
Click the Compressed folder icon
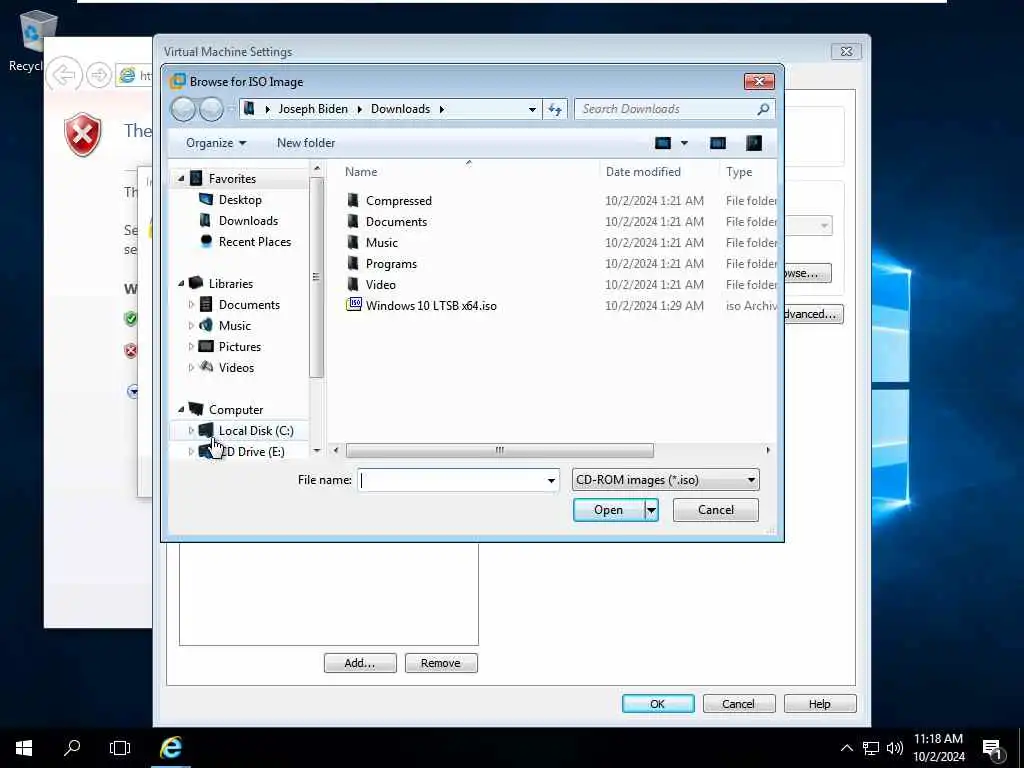(353, 200)
